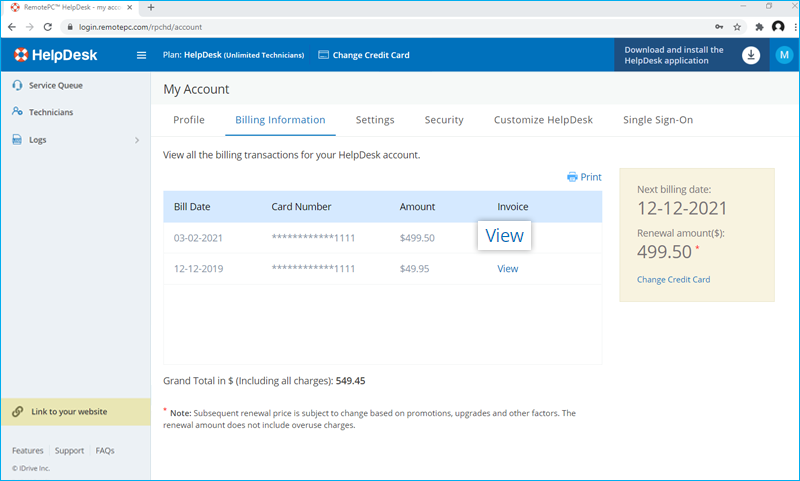Image resolution: width=800 pixels, height=481 pixels.
Task: View invoice for 03-02-2021 bill
Action: [x=504, y=236]
